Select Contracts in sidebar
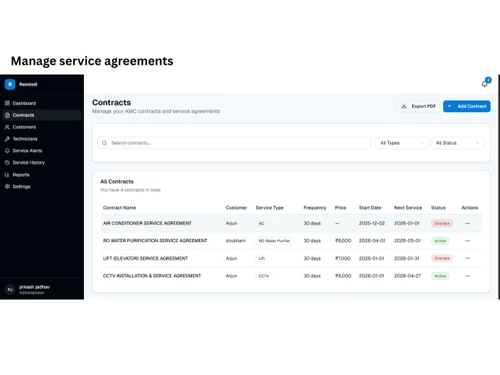The height and width of the screenshot is (375, 500). pyautogui.click(x=42, y=115)
